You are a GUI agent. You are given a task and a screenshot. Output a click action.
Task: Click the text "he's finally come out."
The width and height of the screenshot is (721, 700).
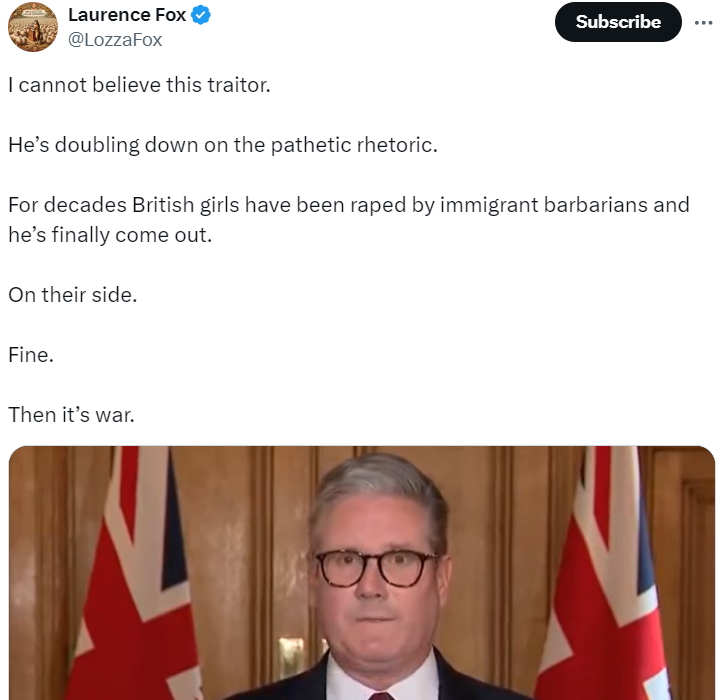coord(110,236)
